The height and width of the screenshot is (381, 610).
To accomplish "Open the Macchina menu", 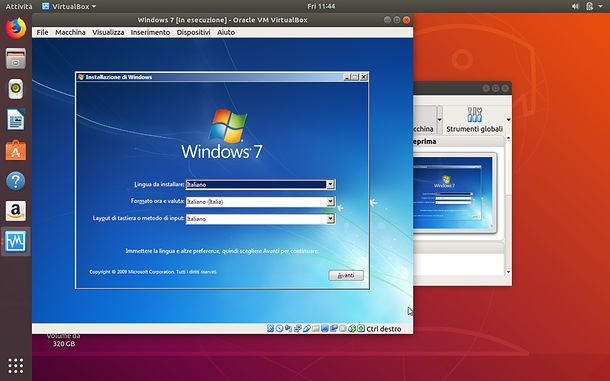I will pos(70,32).
